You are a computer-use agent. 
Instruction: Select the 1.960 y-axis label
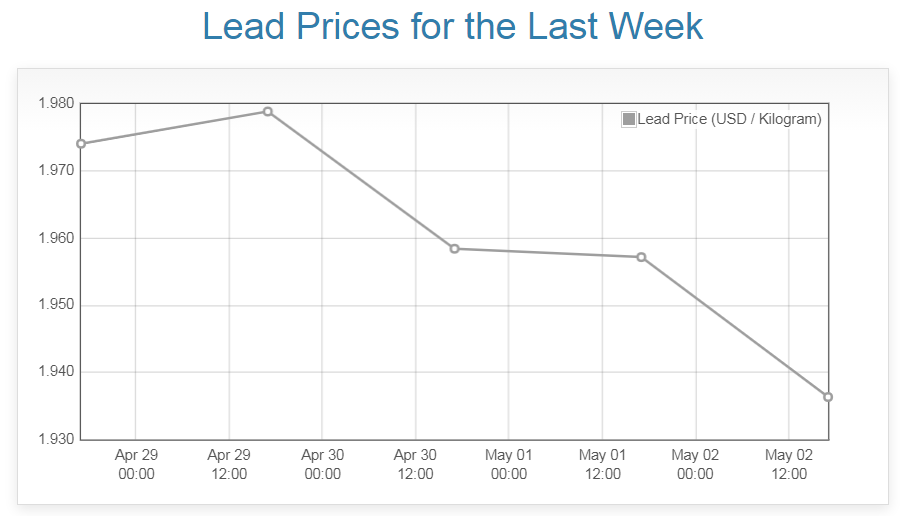click(x=55, y=238)
